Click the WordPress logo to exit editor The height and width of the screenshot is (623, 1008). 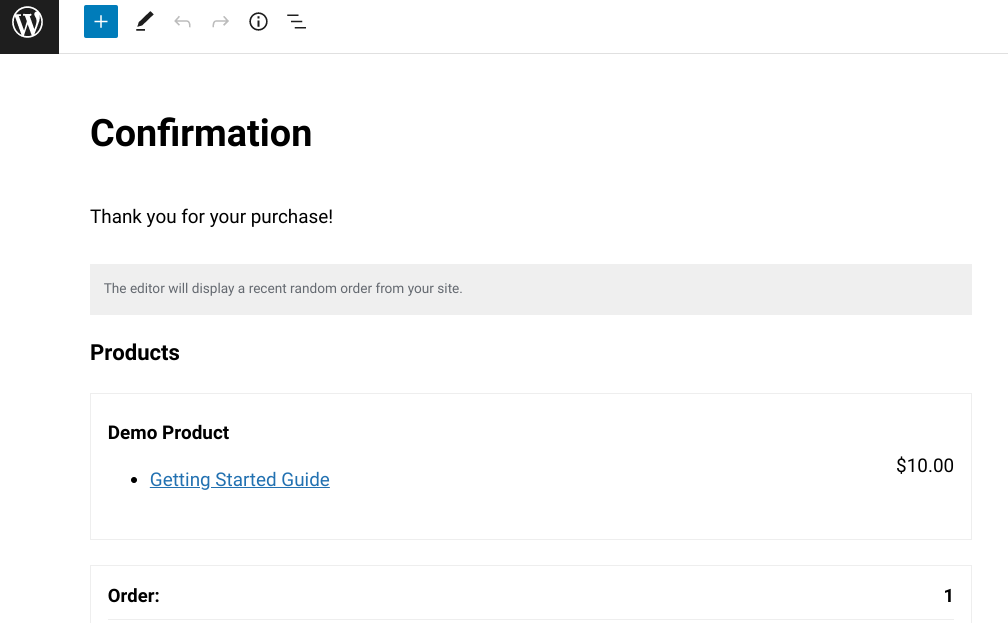pyautogui.click(x=27, y=23)
